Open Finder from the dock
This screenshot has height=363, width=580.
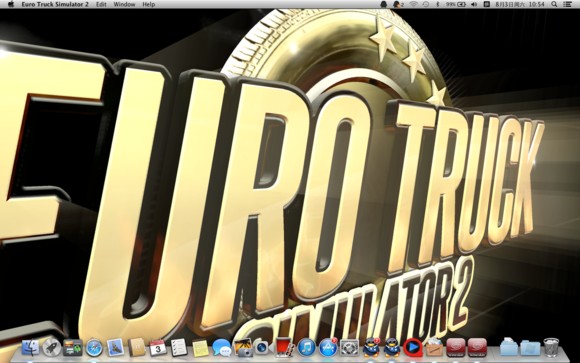point(30,347)
